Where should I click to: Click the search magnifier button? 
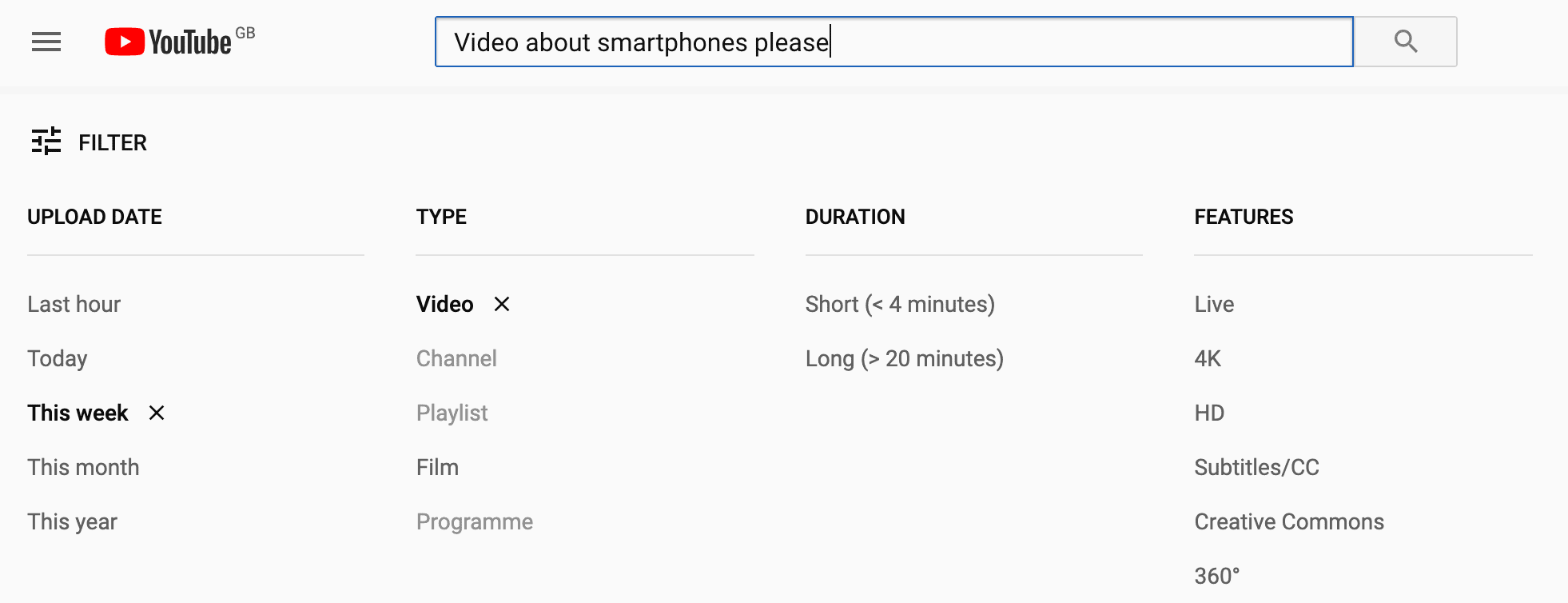pos(1405,42)
